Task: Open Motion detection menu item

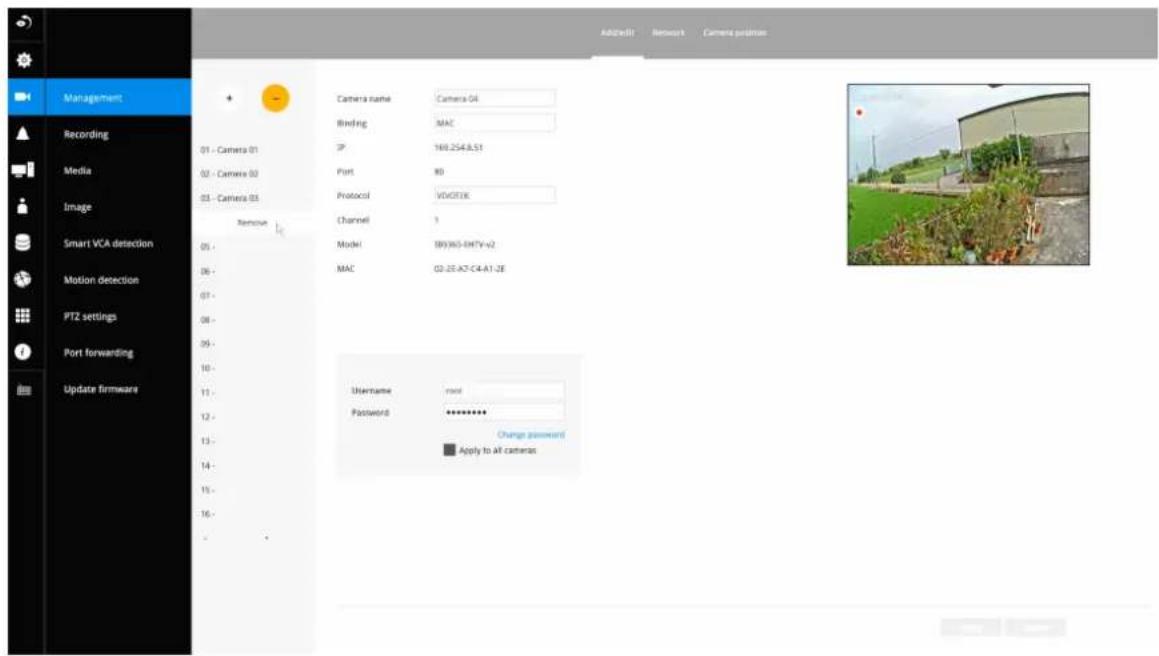Action: (118, 280)
